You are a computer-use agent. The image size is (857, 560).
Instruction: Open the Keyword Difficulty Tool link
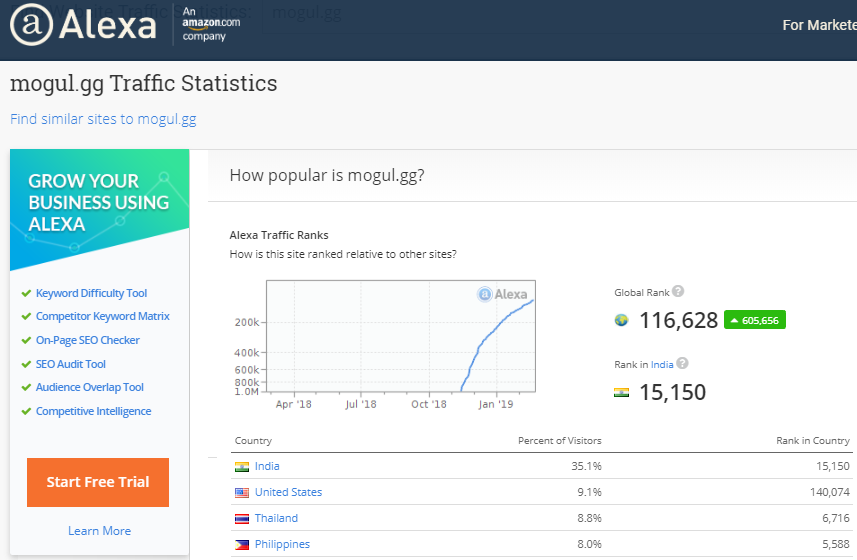pos(91,293)
